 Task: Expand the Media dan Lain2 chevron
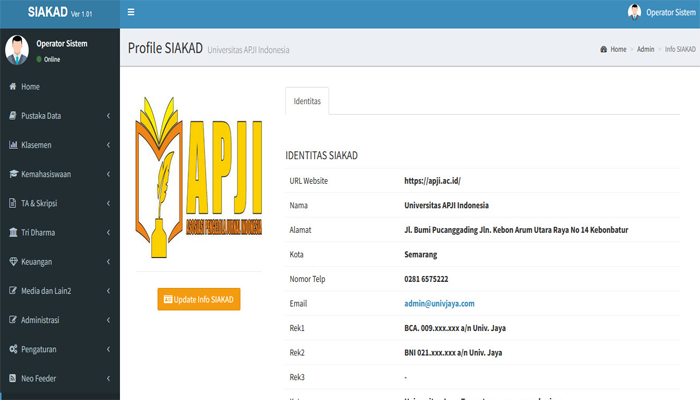[x=108, y=291]
